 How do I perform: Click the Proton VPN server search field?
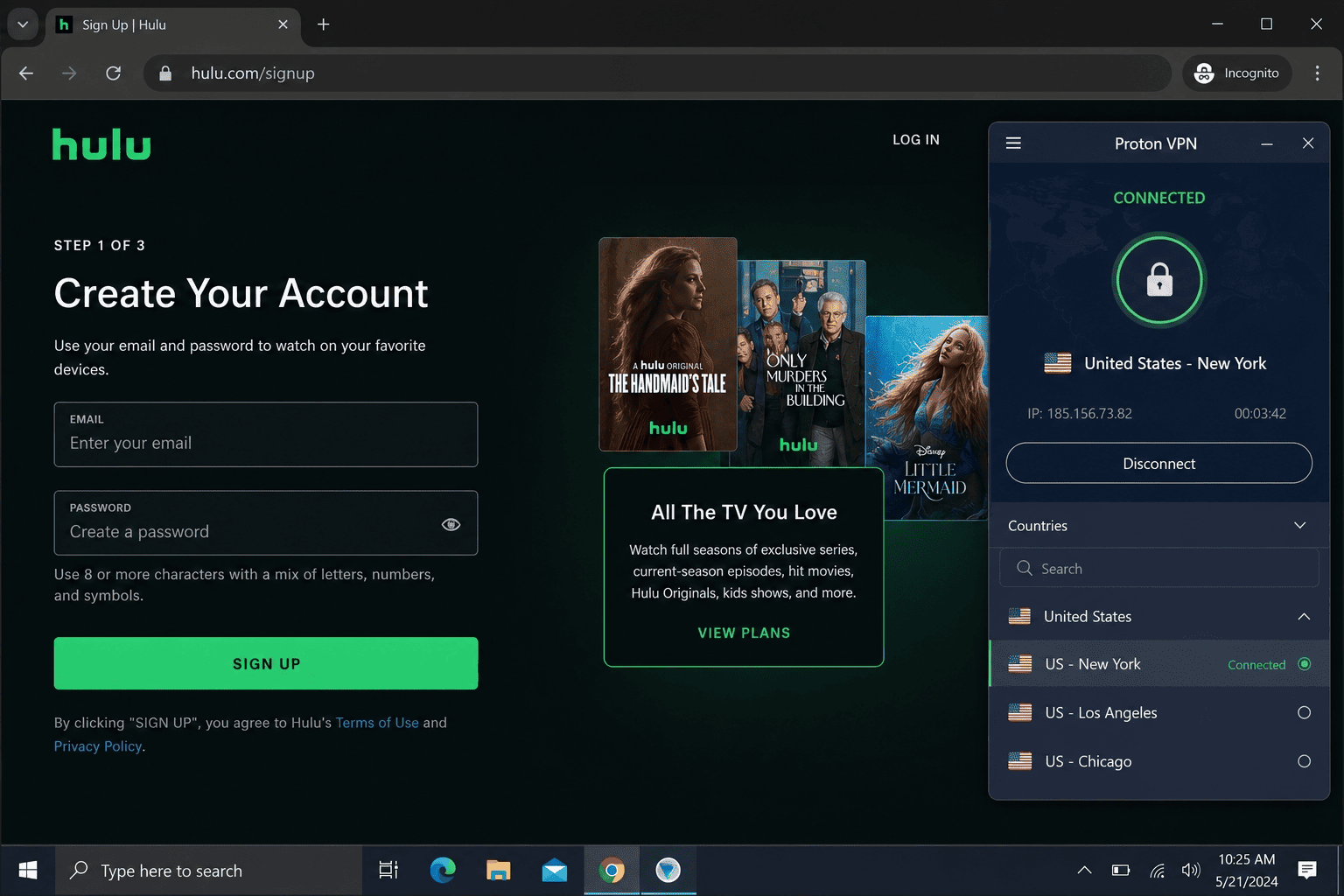pyautogui.click(x=1158, y=569)
